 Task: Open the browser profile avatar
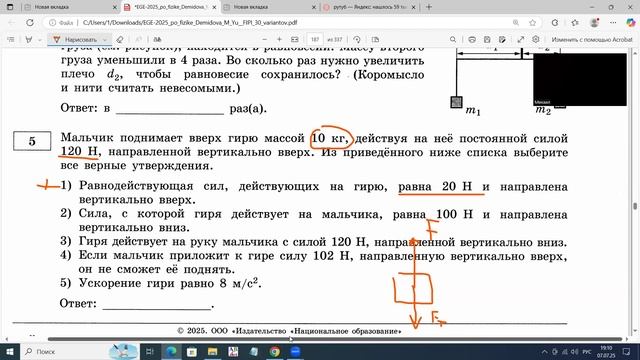click(x=594, y=23)
